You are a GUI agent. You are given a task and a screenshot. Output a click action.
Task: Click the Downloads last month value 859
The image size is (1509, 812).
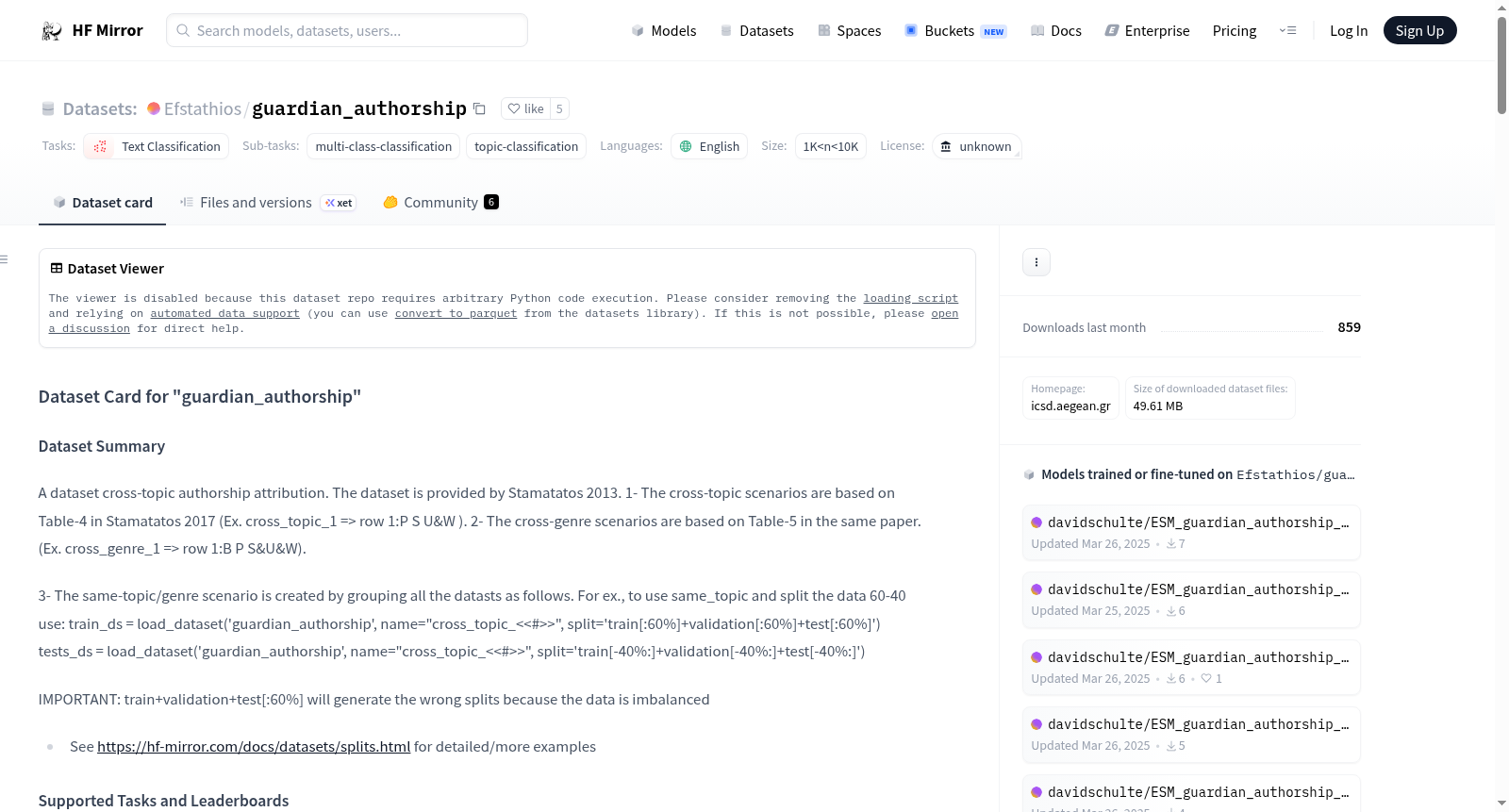[1350, 327]
